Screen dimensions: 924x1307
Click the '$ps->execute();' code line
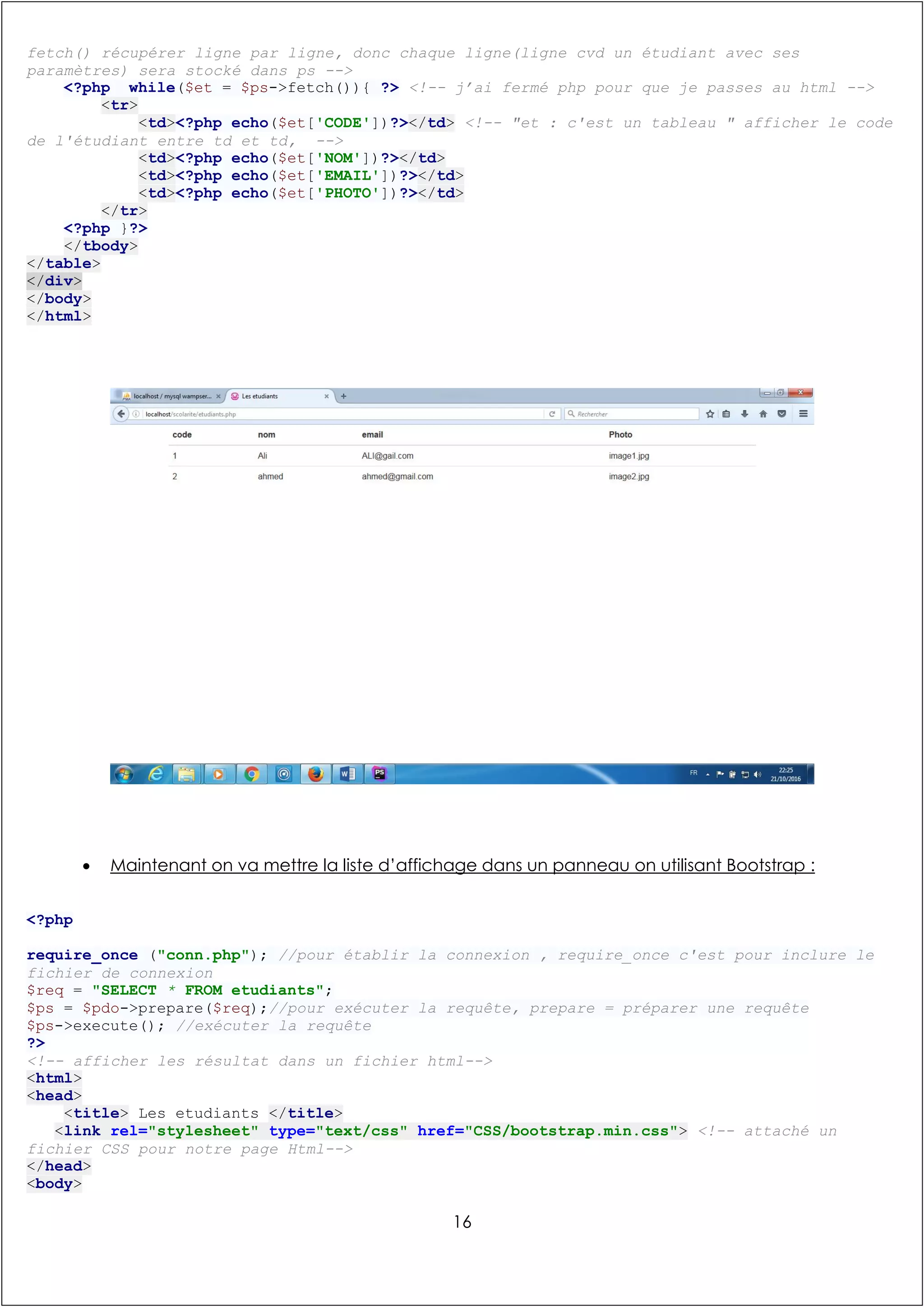pyautogui.click(x=96, y=1026)
